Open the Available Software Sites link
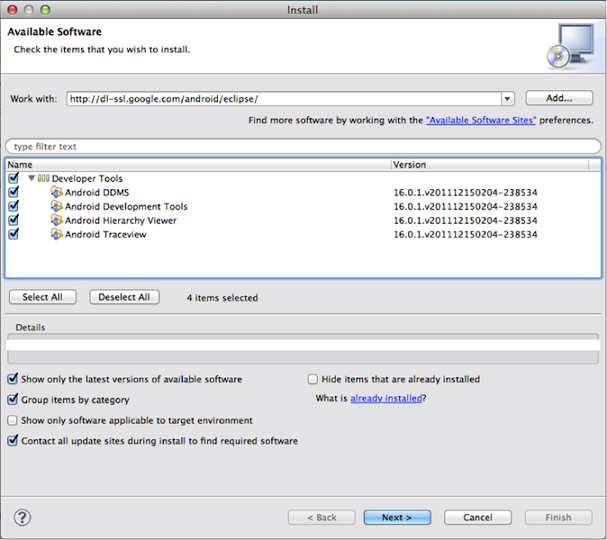 (x=481, y=120)
